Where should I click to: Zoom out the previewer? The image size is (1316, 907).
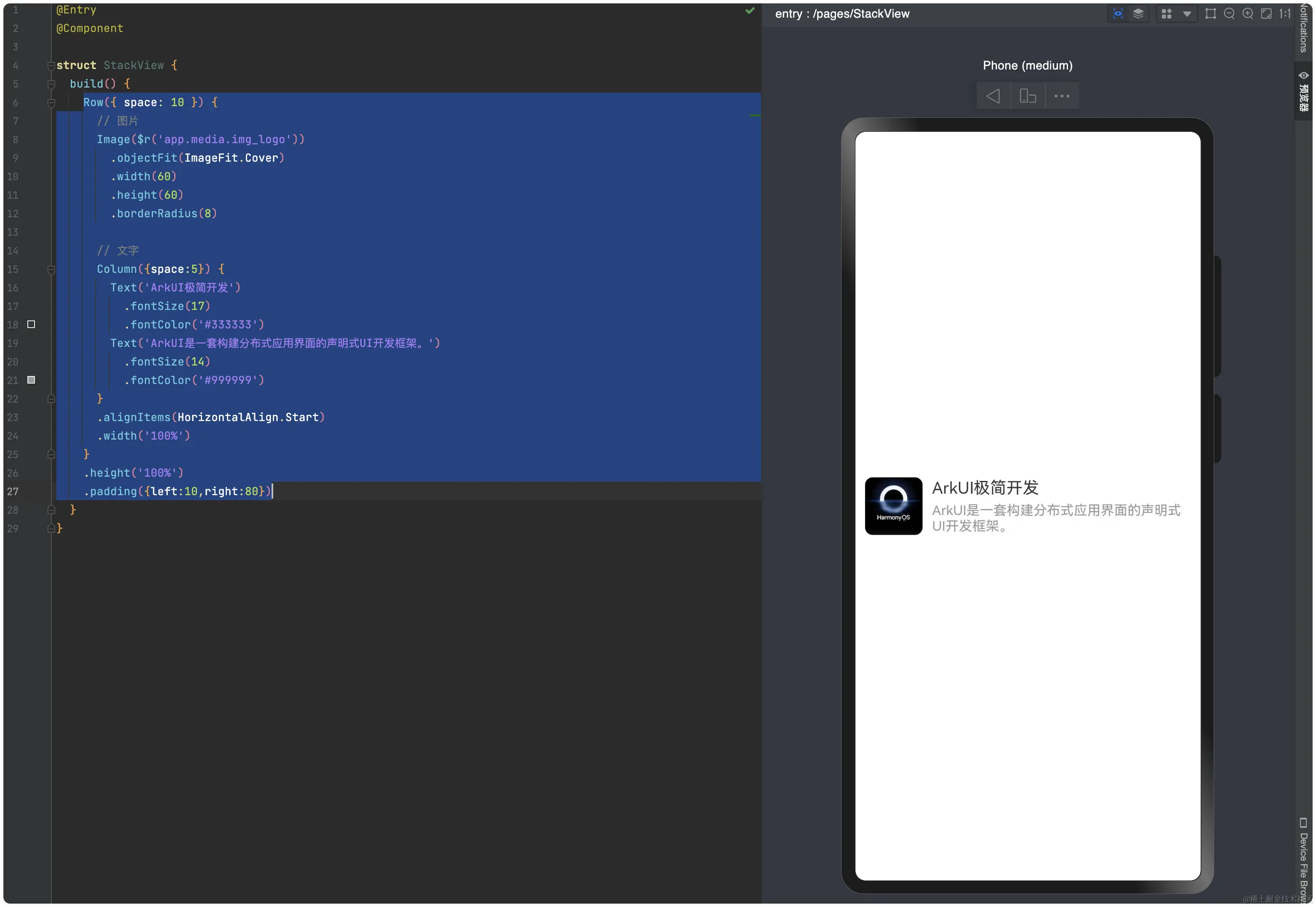click(x=1229, y=13)
